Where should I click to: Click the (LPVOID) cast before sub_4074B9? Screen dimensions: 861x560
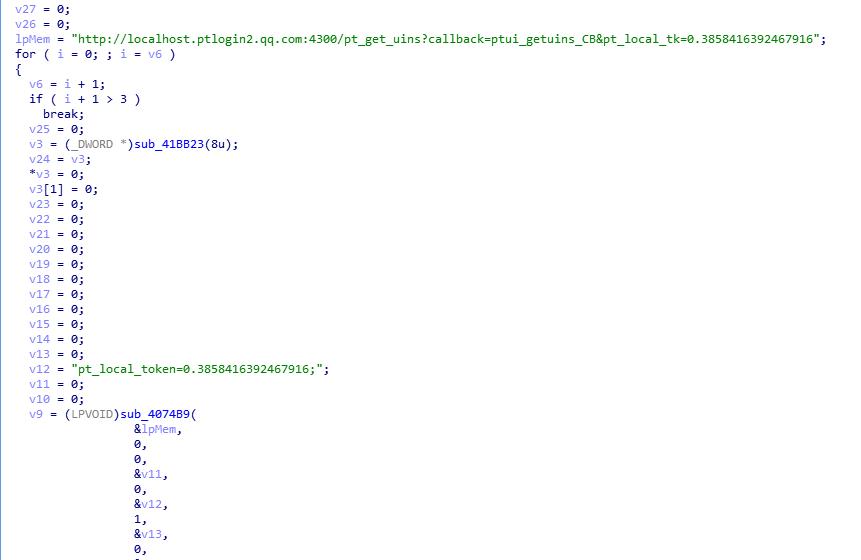coord(92,415)
